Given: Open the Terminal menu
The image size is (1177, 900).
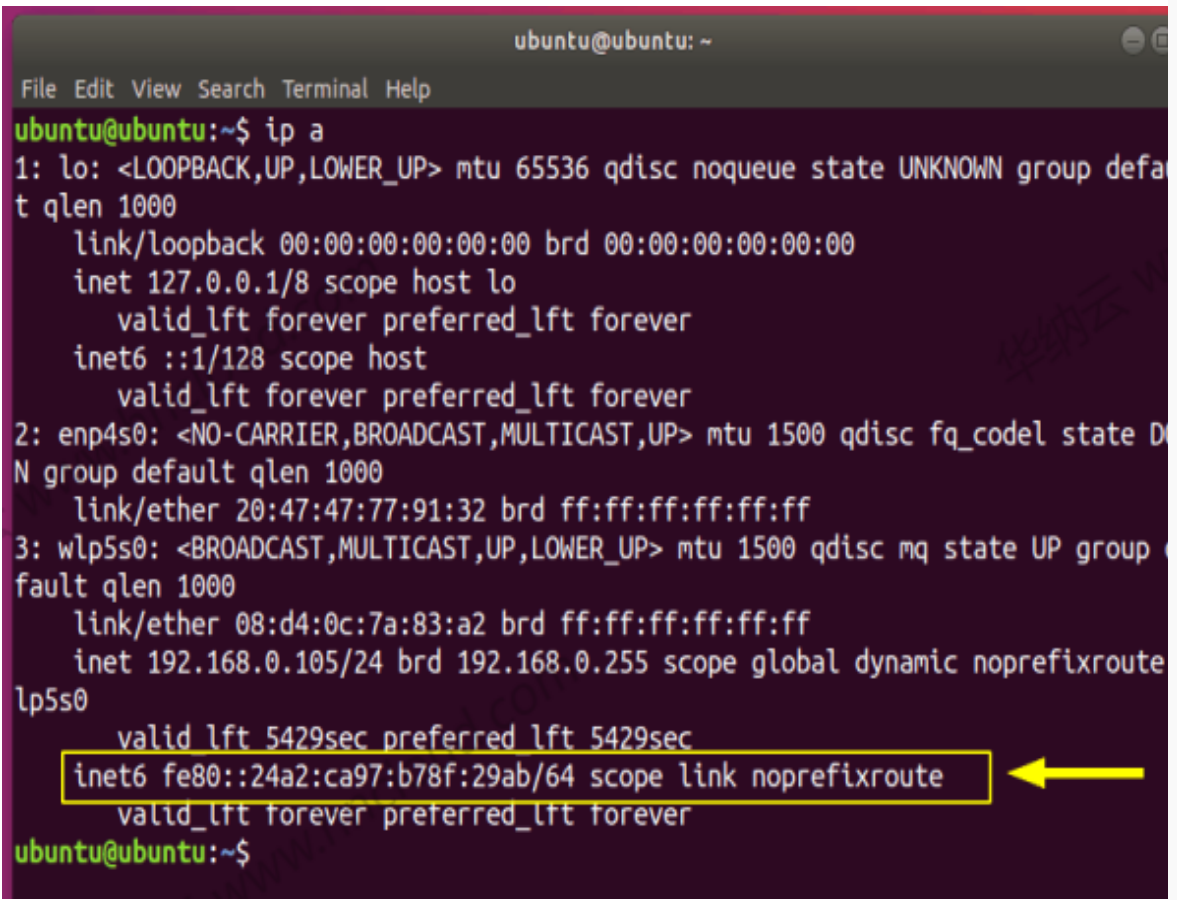Looking at the screenshot, I should tap(325, 89).
